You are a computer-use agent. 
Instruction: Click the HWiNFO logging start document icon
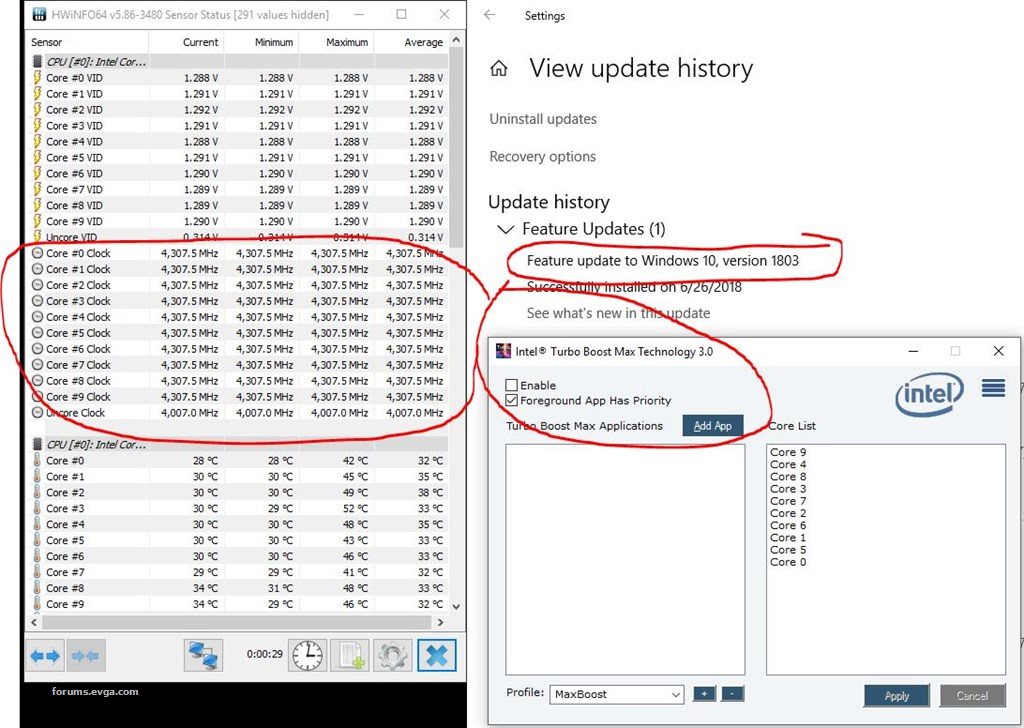click(351, 656)
